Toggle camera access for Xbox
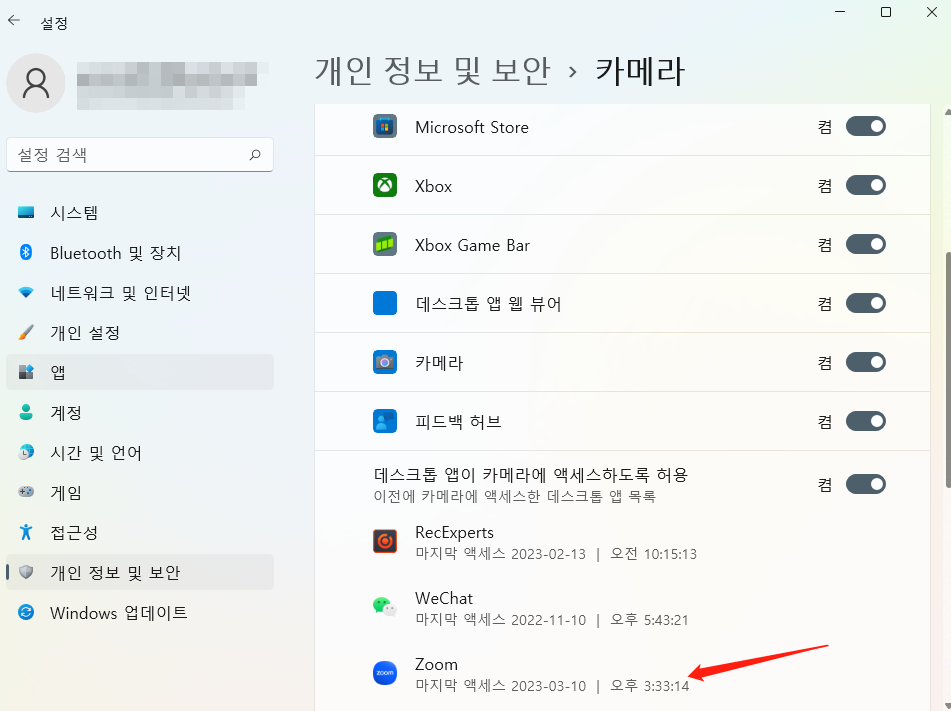This screenshot has height=711, width=951. click(866, 185)
